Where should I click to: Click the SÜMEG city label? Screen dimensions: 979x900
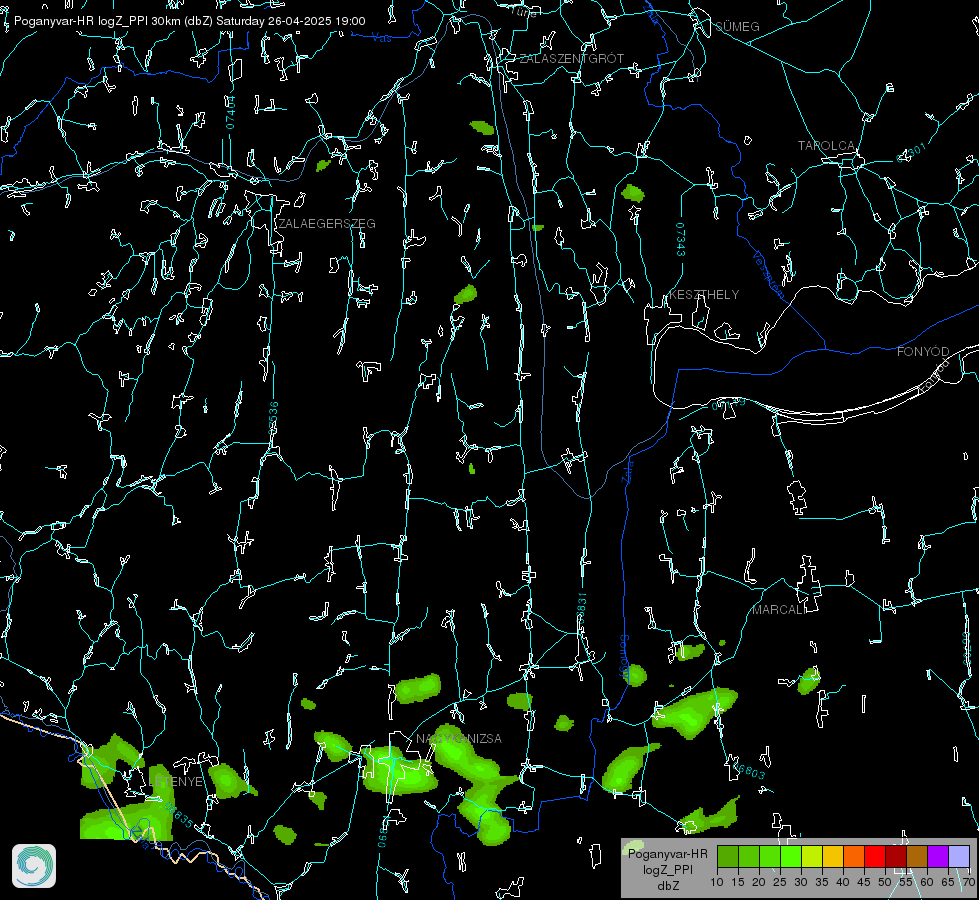737,27
